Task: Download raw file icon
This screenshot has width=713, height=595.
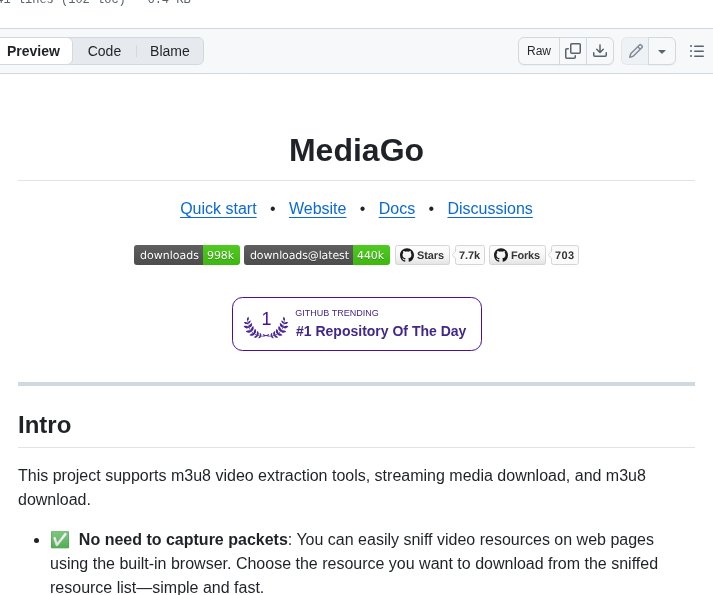Action: pyautogui.click(x=600, y=51)
